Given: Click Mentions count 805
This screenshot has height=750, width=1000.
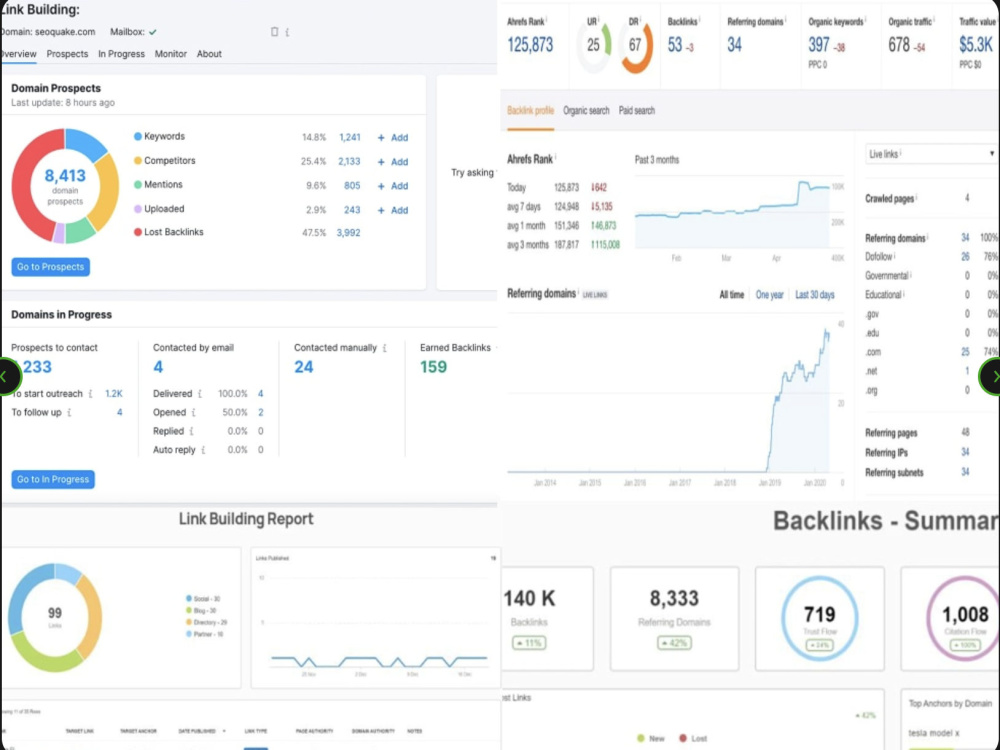Looking at the screenshot, I should 352,186.
